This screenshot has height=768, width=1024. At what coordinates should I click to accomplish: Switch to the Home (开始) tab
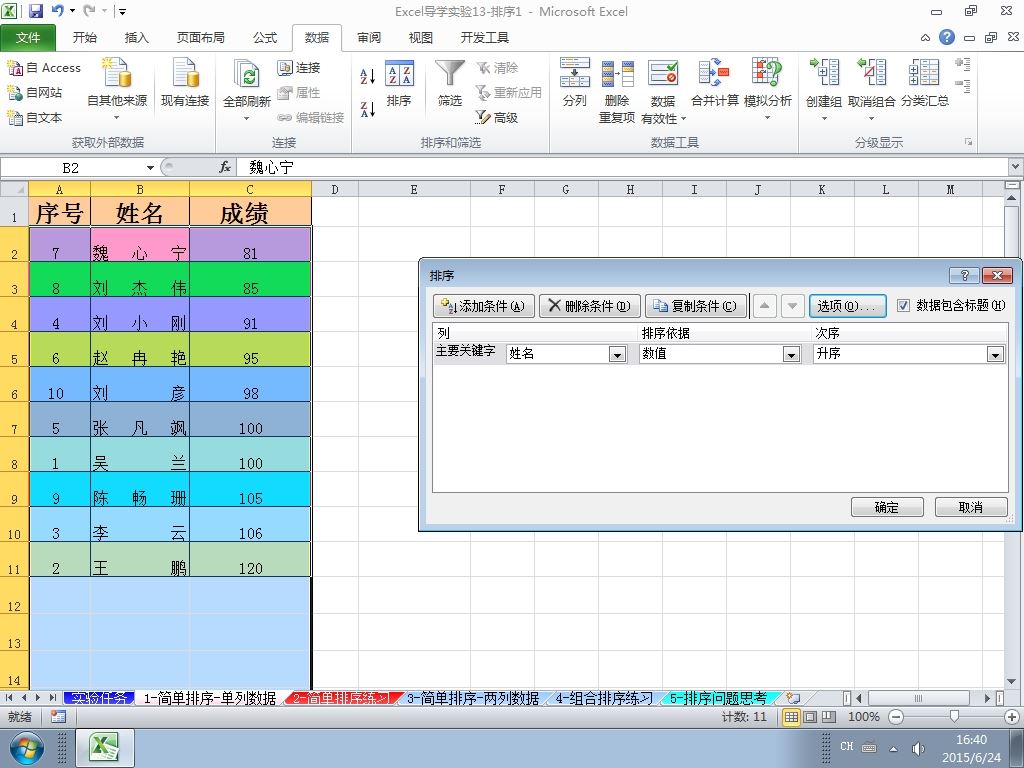(x=85, y=38)
